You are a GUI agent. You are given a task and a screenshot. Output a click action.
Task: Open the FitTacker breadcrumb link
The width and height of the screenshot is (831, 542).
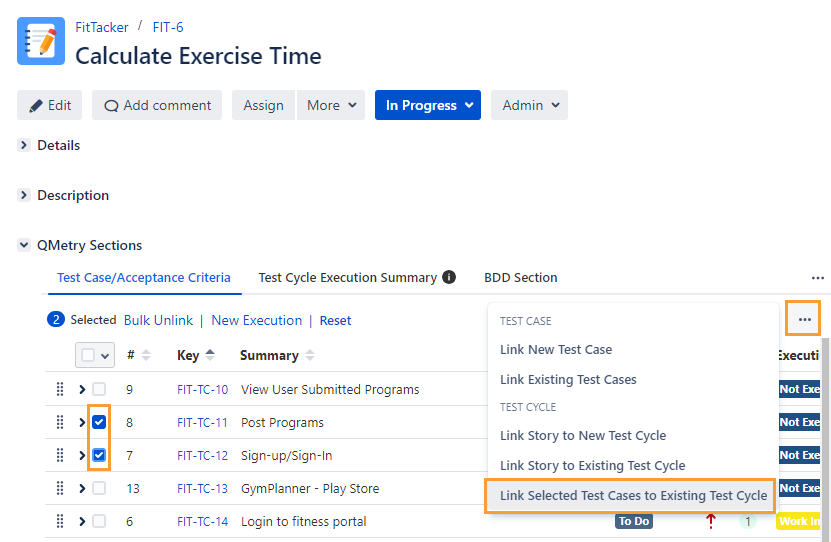coord(102,27)
